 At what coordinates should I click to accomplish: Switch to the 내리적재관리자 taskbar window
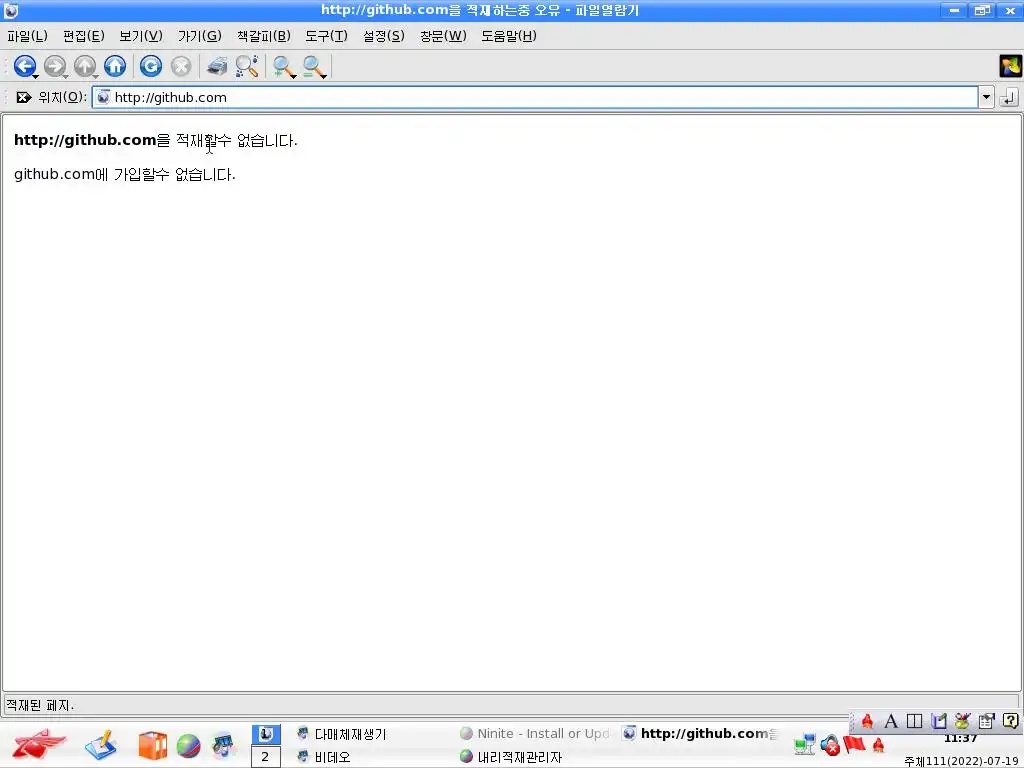point(535,757)
